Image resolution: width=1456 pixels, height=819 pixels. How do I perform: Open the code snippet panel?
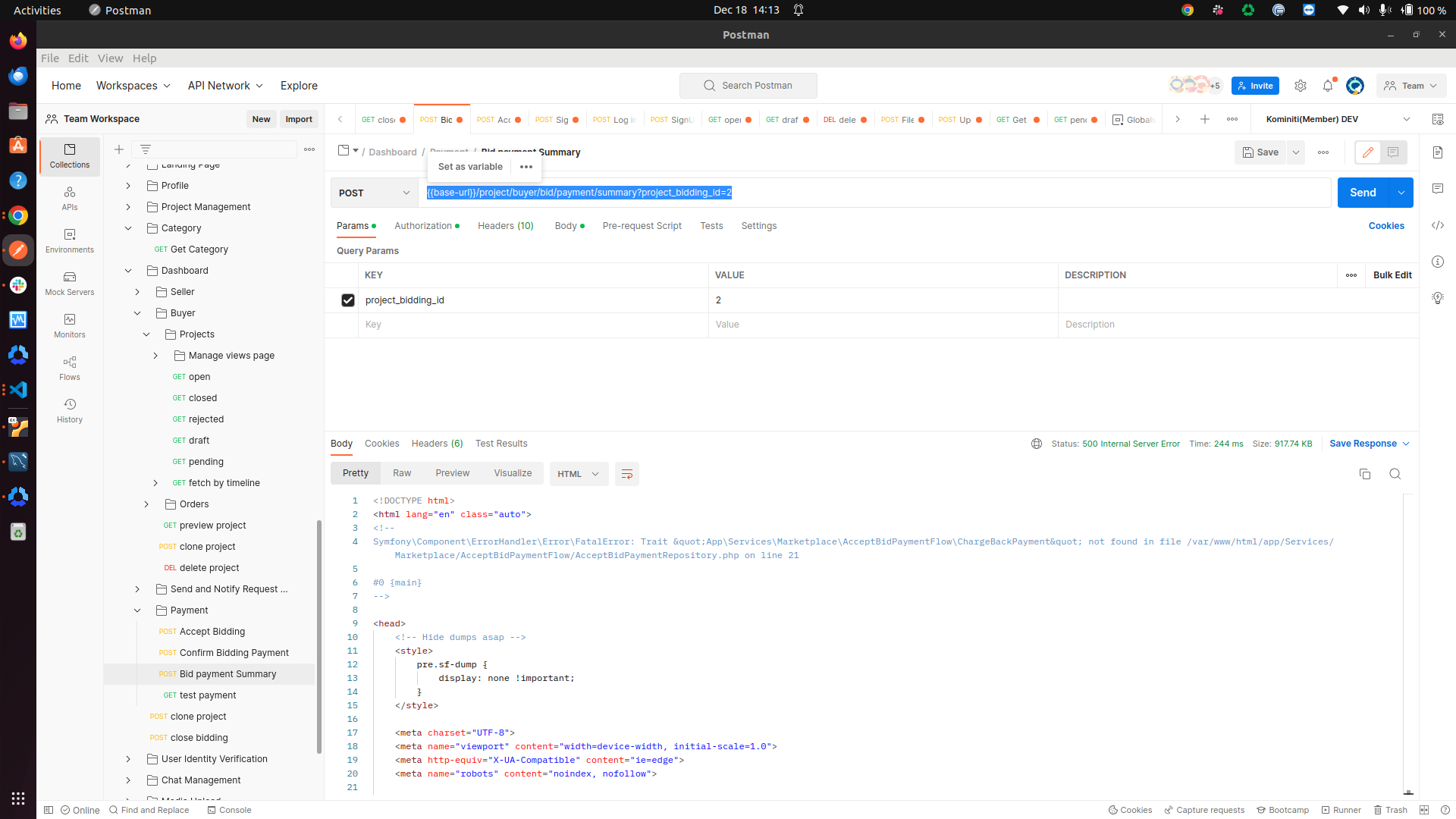pos(1437,225)
